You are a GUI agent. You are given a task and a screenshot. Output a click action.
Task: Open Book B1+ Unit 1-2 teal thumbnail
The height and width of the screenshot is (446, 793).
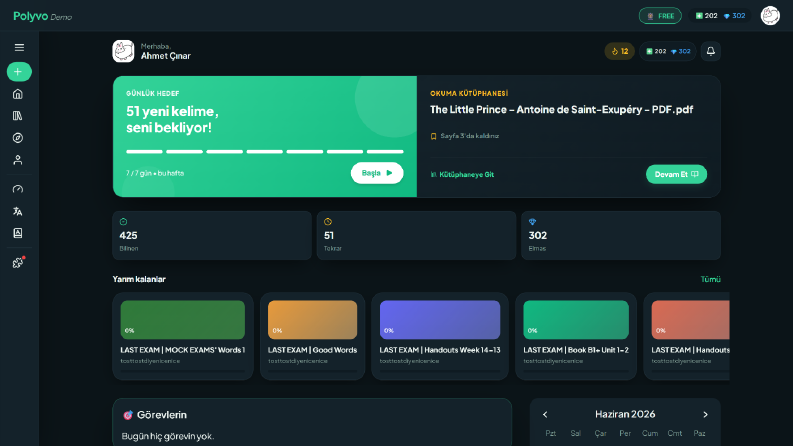[576, 320]
